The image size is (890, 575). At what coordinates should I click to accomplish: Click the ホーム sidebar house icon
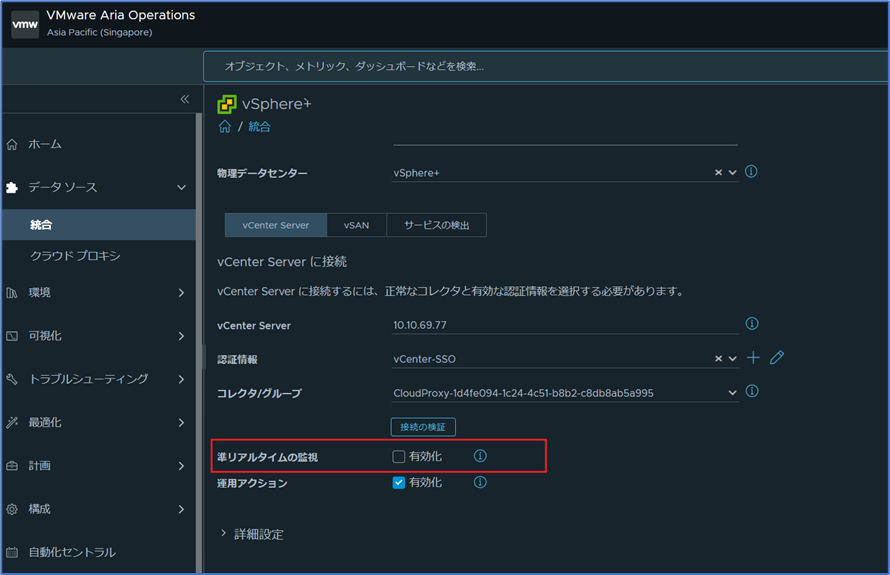(x=12, y=145)
